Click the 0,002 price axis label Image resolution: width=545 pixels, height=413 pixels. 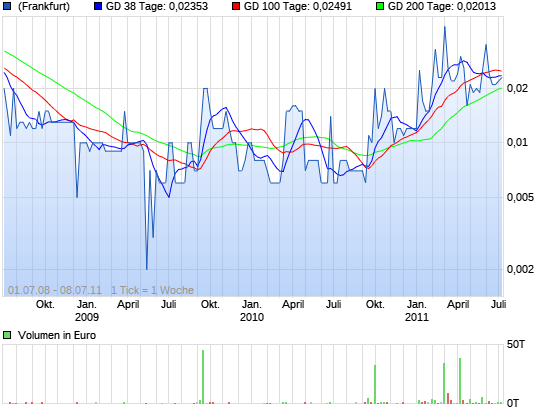pos(520,269)
